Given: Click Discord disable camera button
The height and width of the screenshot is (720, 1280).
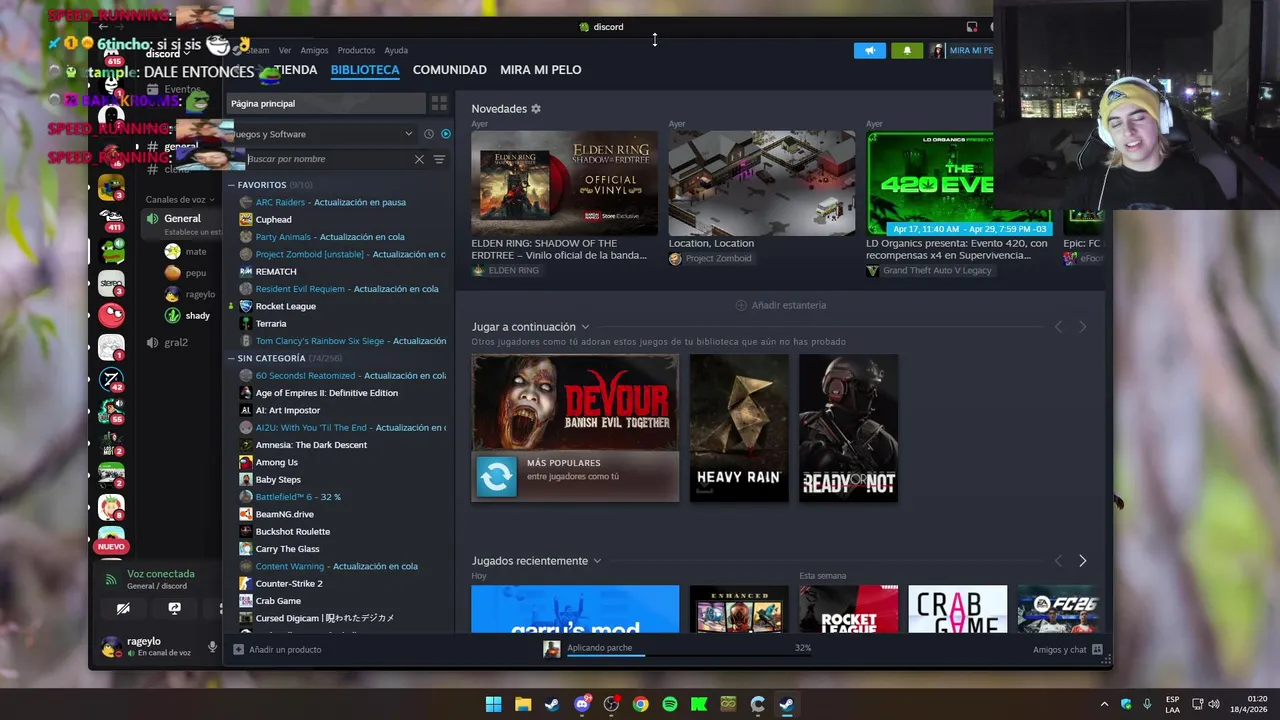Looking at the screenshot, I should click(123, 608).
